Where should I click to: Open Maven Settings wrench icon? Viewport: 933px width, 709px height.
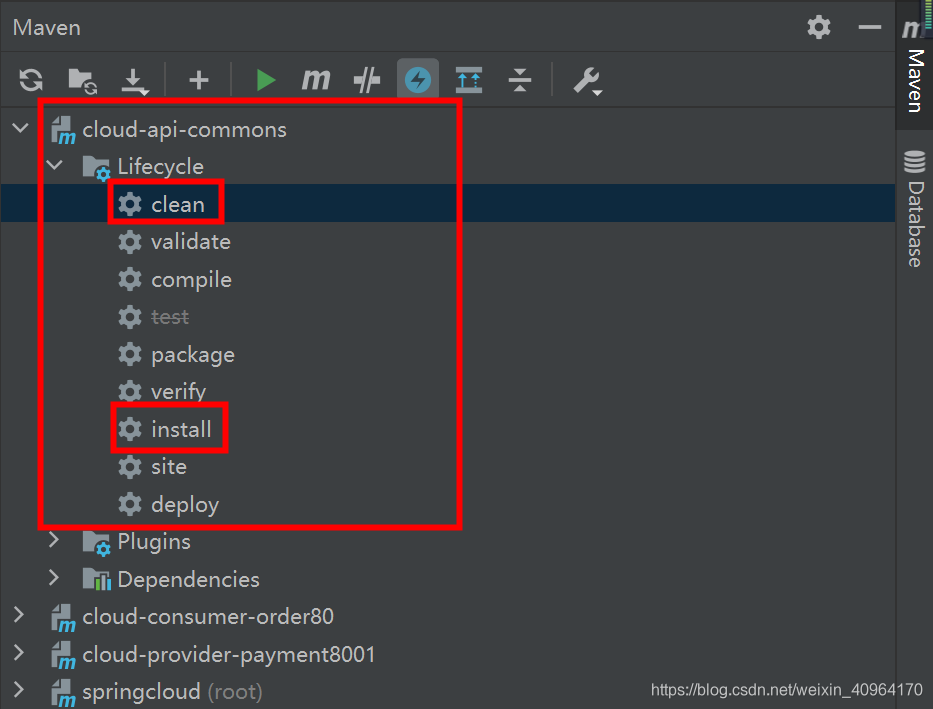(588, 81)
